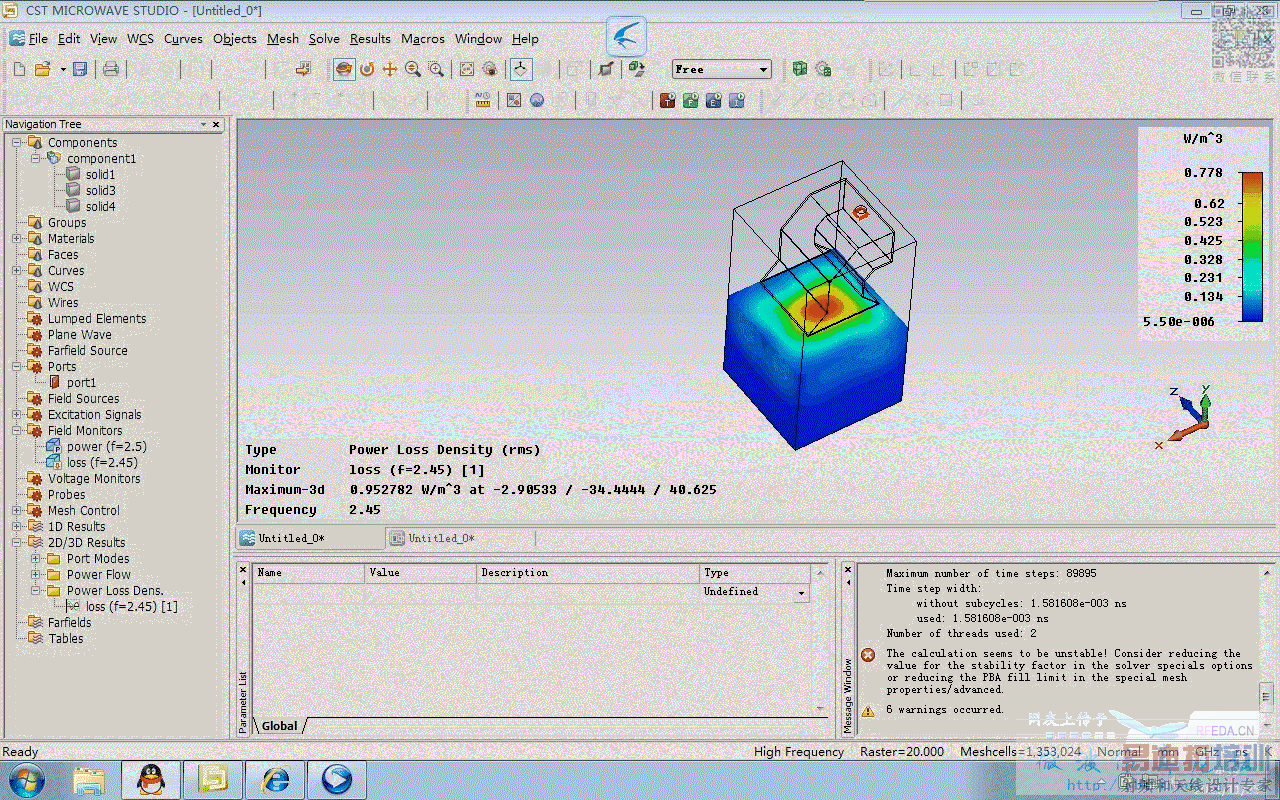Start the Frequency domain solver (F icon)

pyautogui.click(x=691, y=100)
